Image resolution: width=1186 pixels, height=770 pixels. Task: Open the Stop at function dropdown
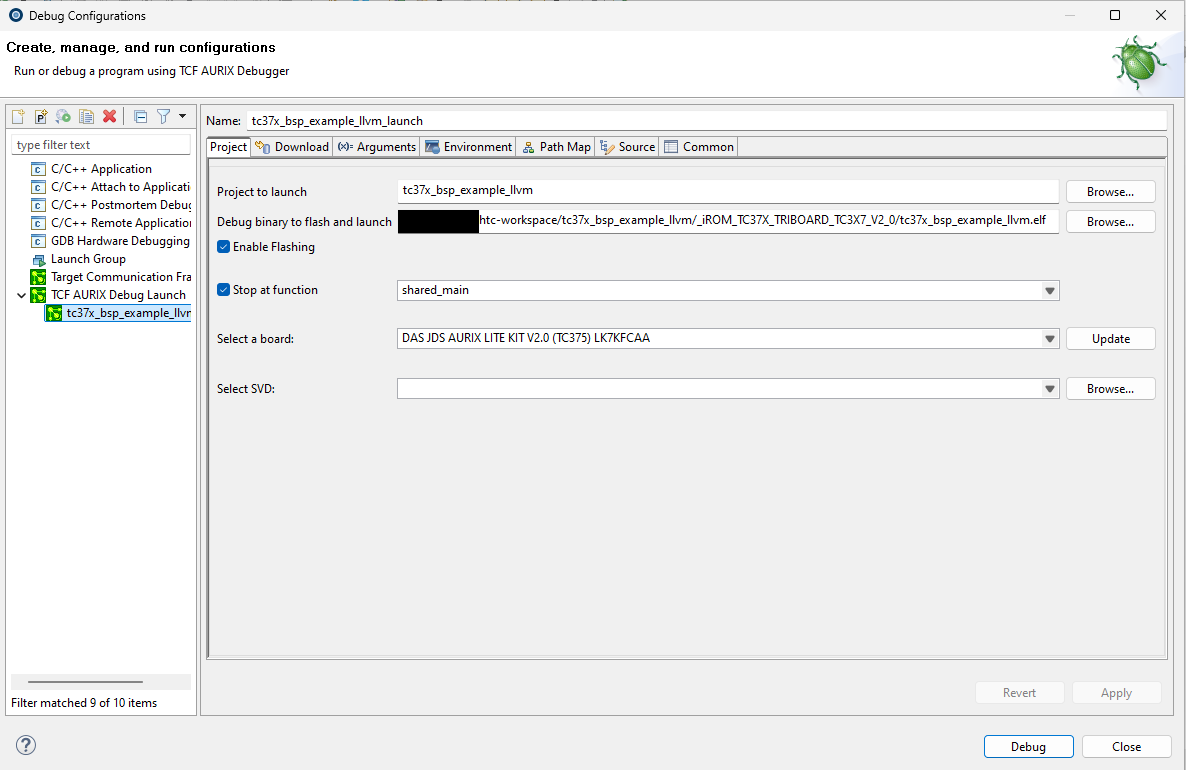pyautogui.click(x=1049, y=289)
